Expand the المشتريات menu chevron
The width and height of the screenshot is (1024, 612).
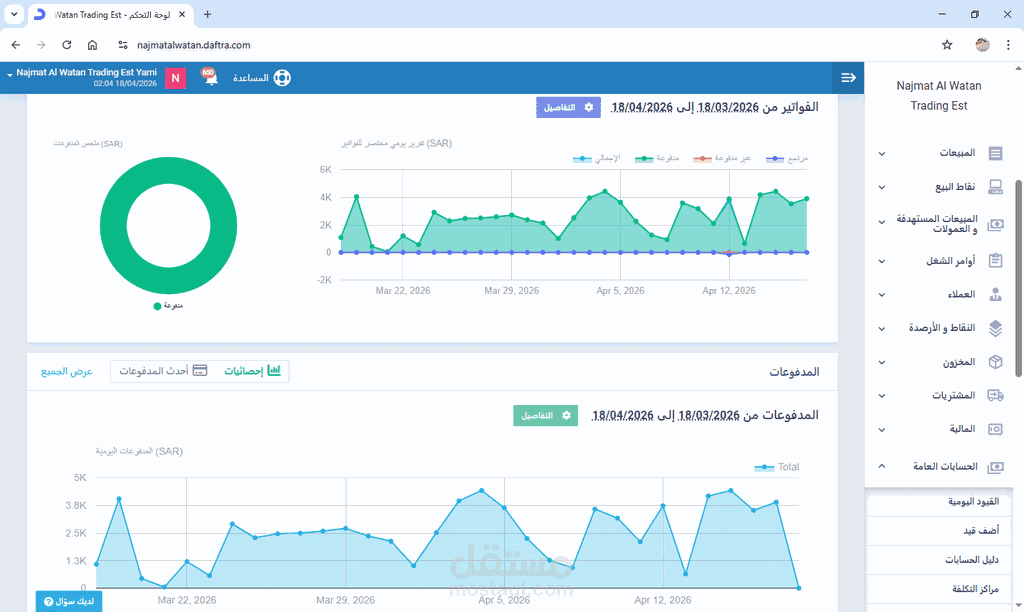click(882, 396)
